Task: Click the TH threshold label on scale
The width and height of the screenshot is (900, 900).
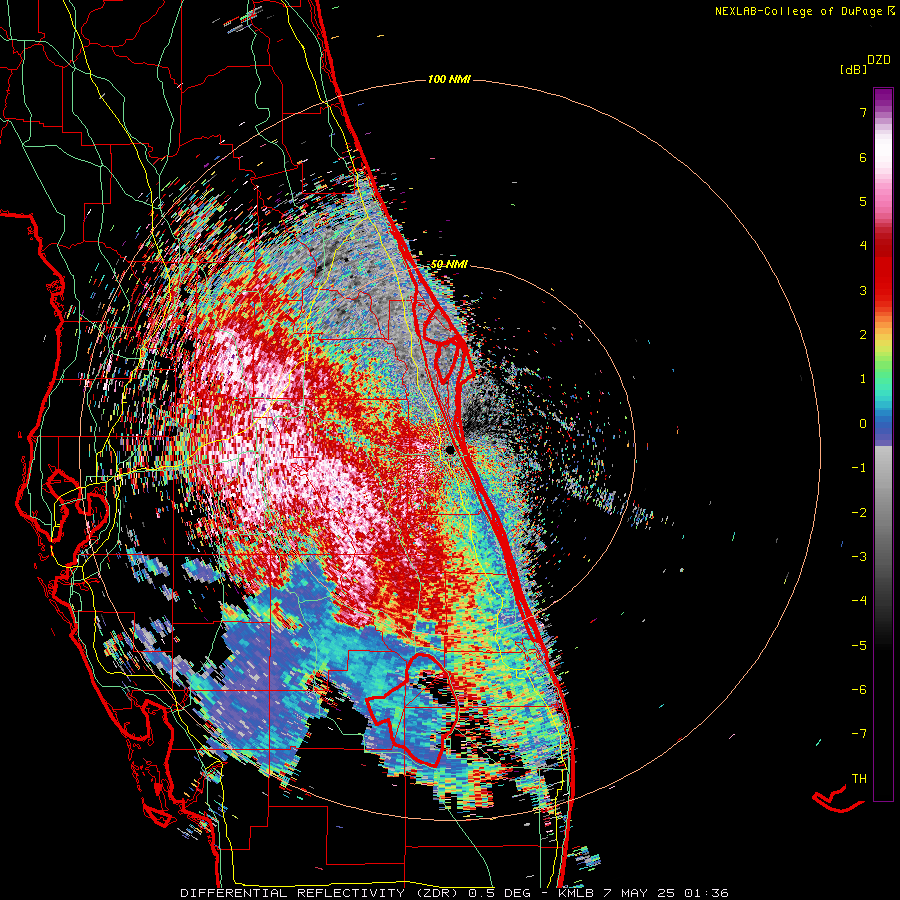Action: (x=859, y=779)
